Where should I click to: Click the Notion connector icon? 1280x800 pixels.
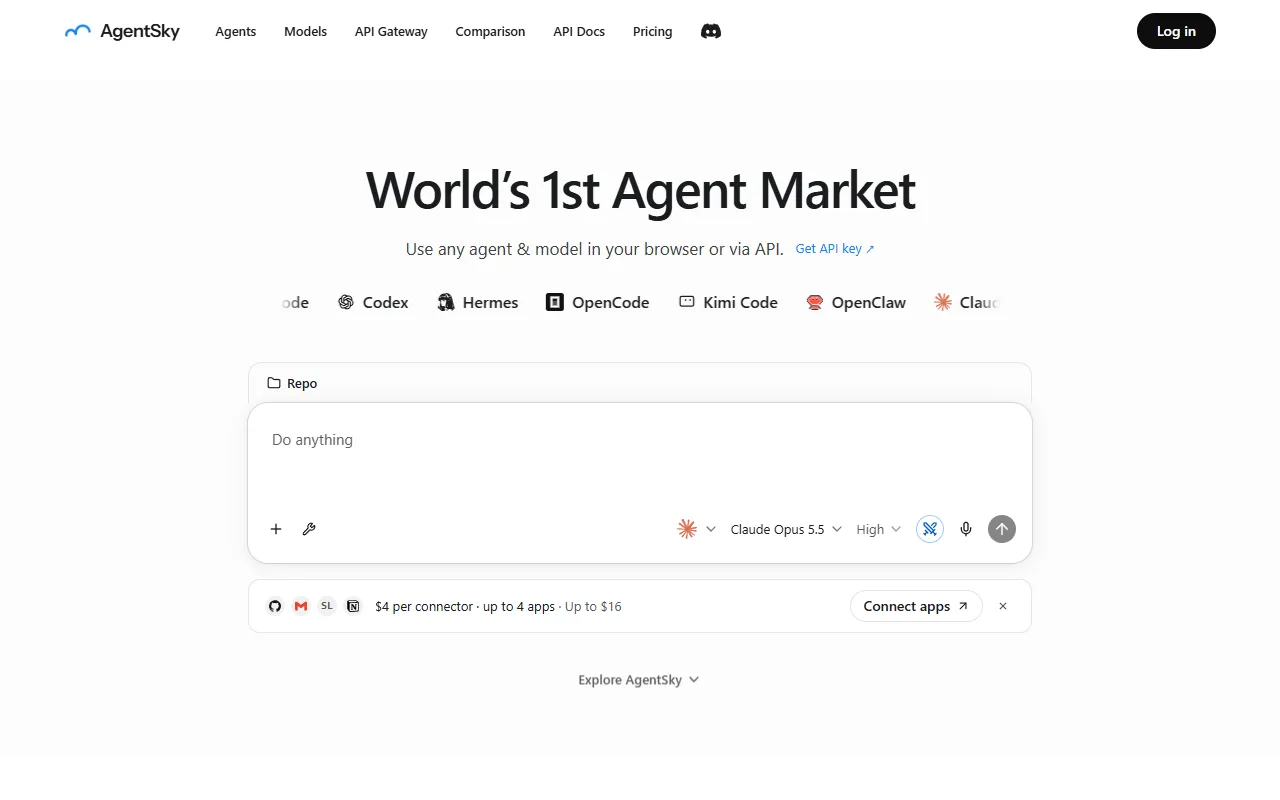click(353, 606)
